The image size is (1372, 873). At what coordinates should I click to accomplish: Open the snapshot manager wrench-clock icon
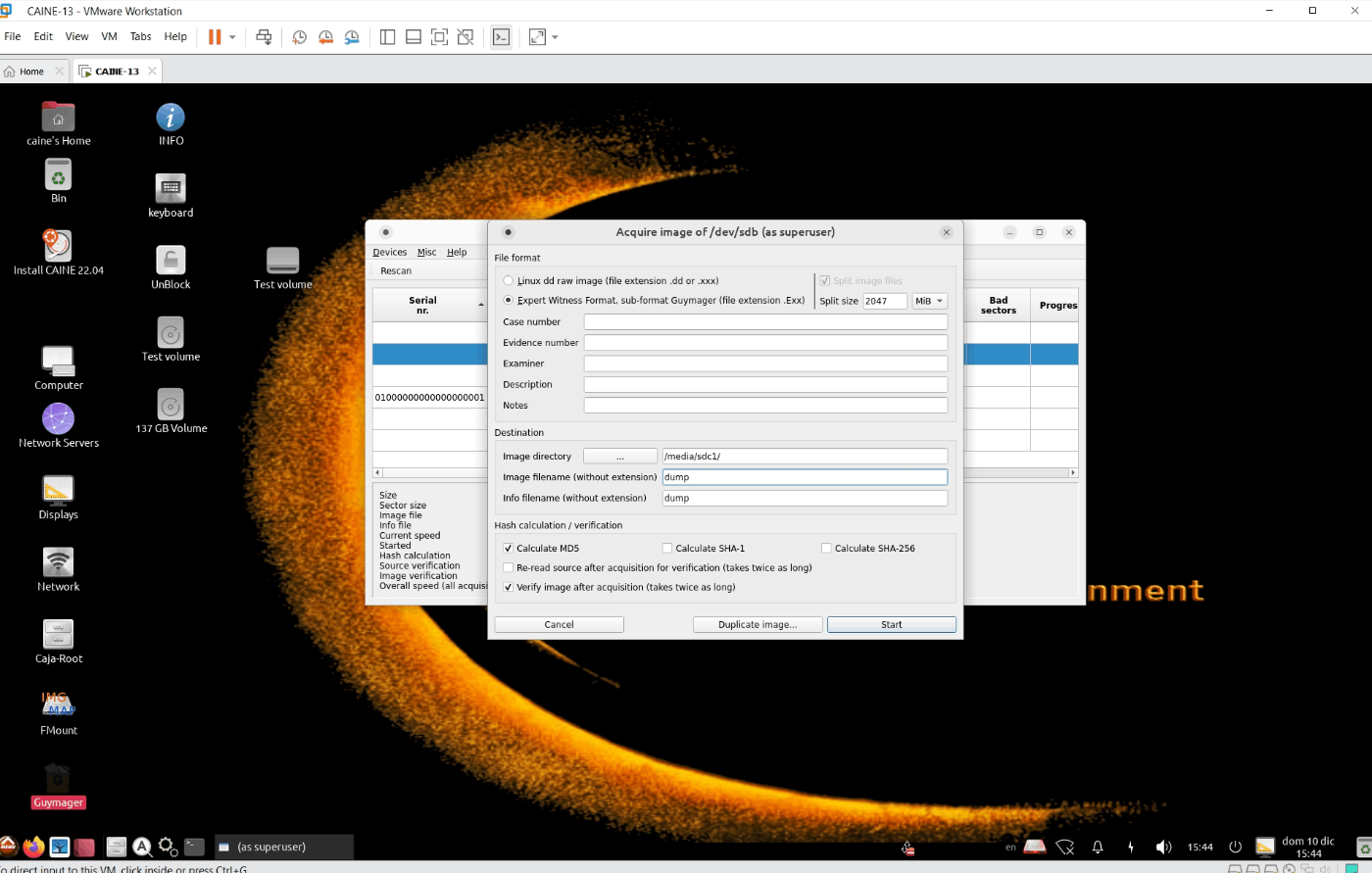[352, 37]
